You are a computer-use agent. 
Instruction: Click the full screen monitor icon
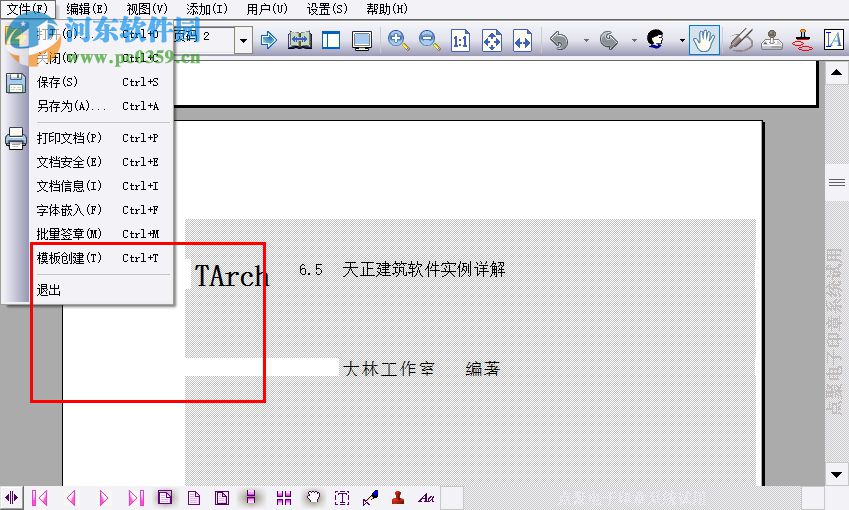click(x=362, y=41)
